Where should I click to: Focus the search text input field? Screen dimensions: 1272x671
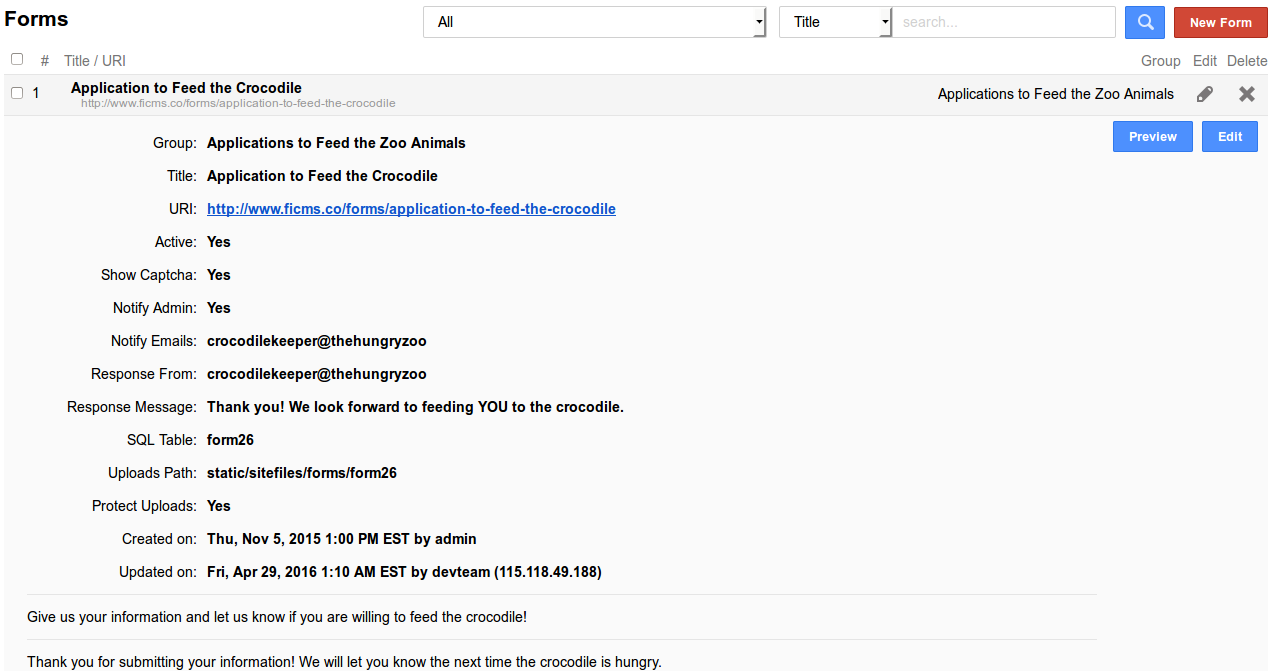tap(1003, 22)
